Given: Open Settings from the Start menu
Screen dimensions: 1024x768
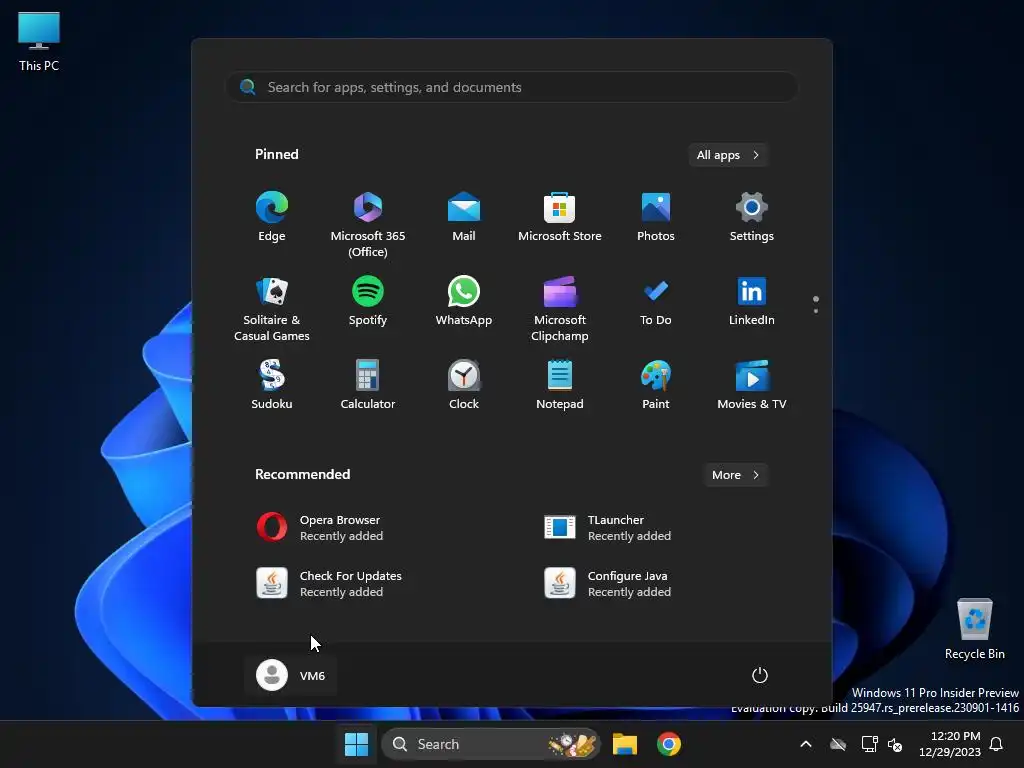Looking at the screenshot, I should [x=752, y=217].
